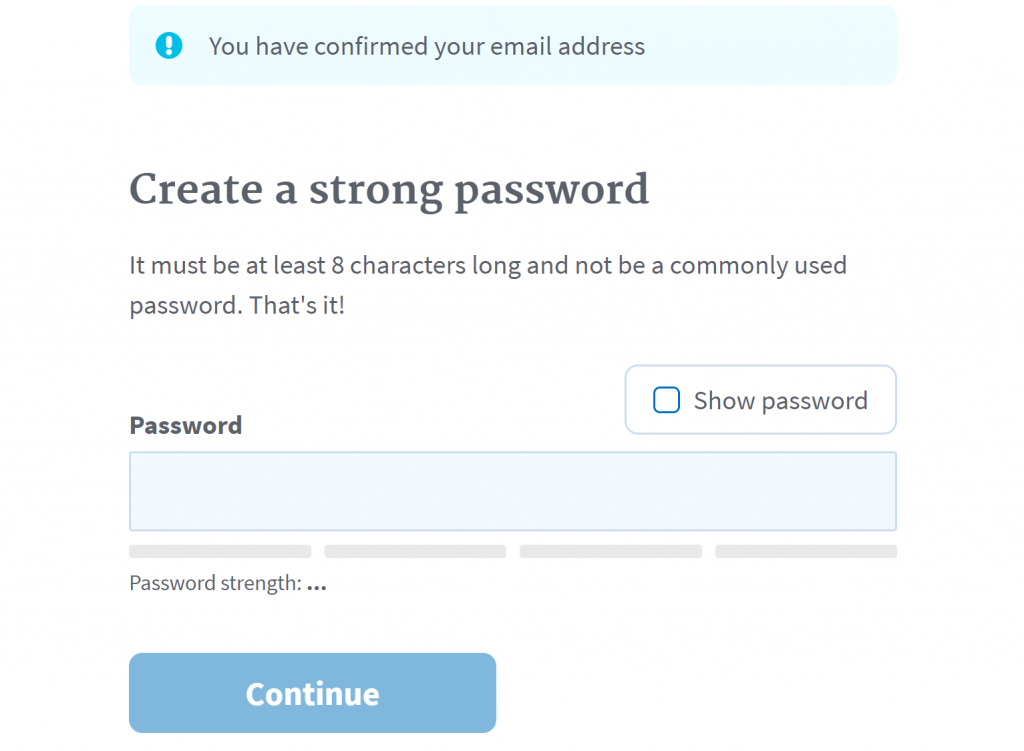
Task: Click the bold Password field label
Action: 186,425
